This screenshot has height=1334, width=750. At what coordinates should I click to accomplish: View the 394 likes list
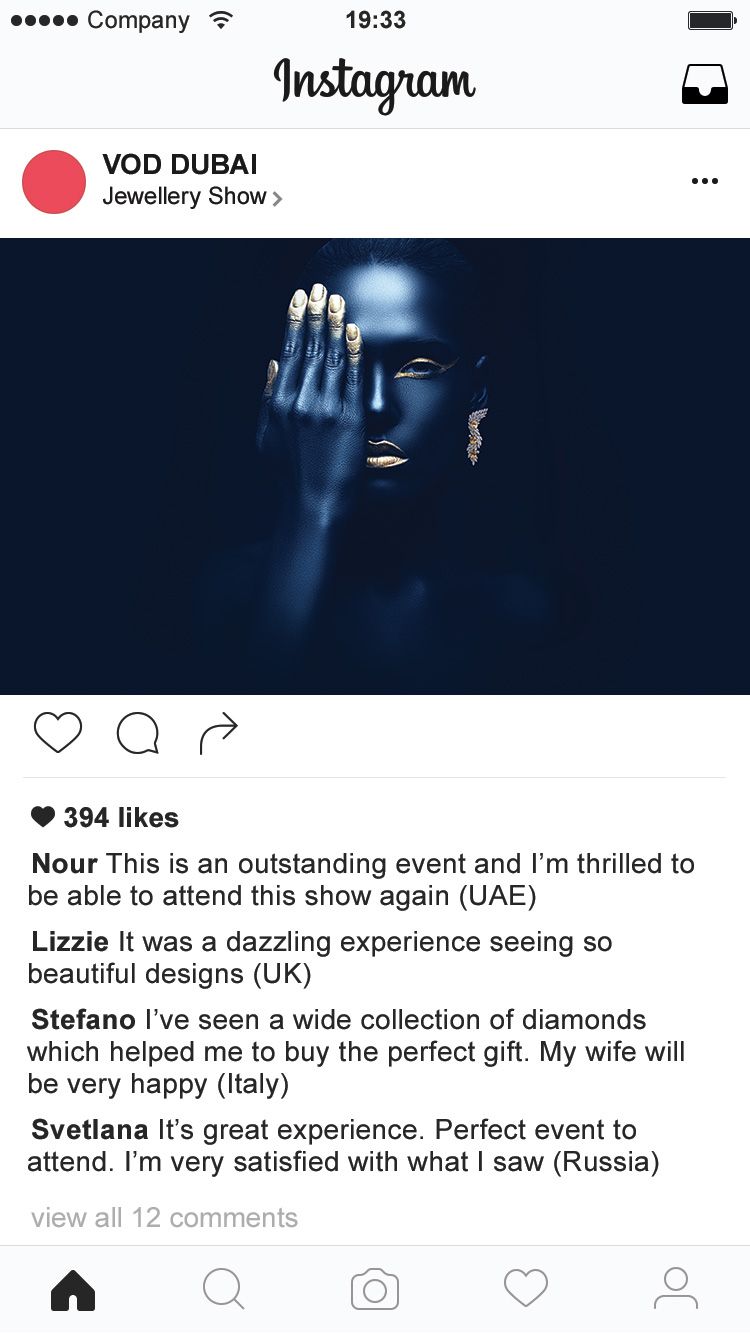pyautogui.click(x=105, y=818)
